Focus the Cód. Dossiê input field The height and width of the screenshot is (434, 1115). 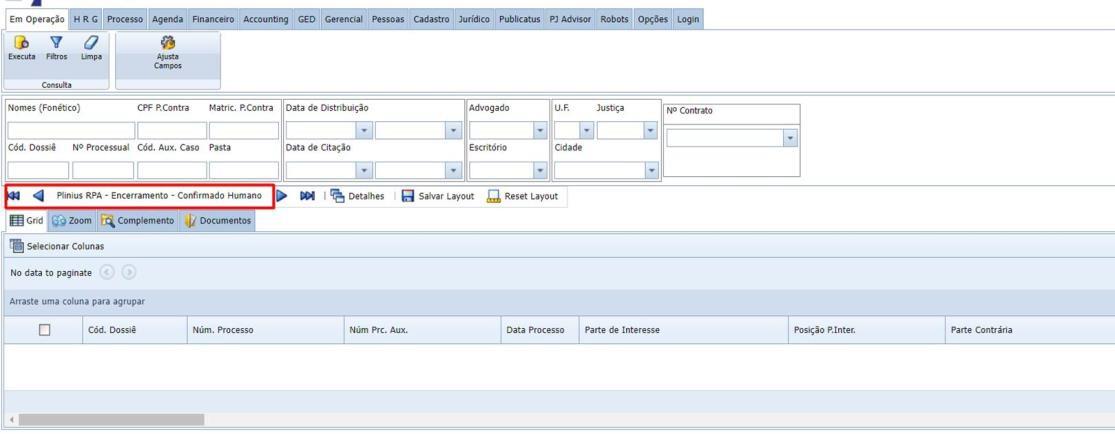tap(38, 171)
